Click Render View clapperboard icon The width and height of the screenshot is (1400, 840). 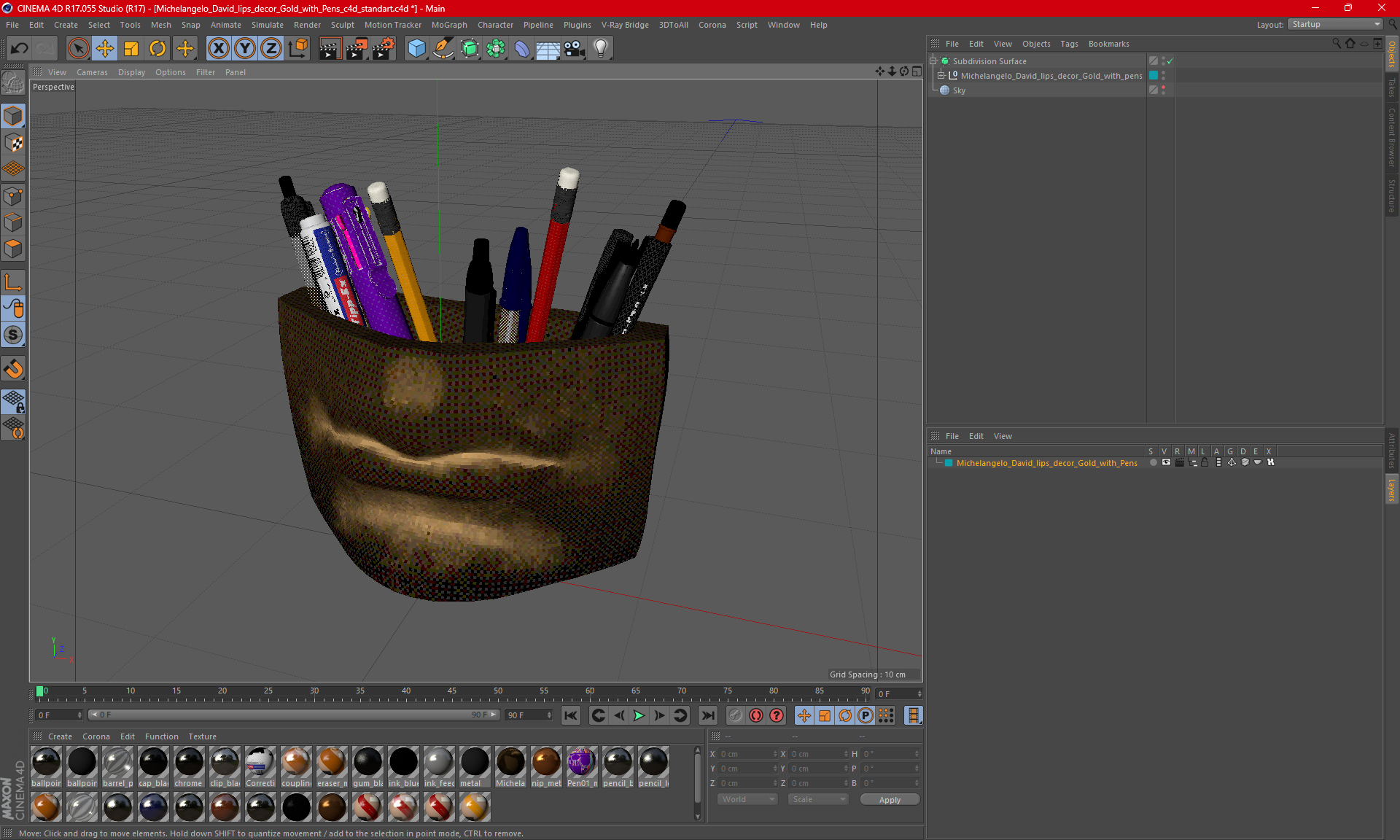point(330,49)
